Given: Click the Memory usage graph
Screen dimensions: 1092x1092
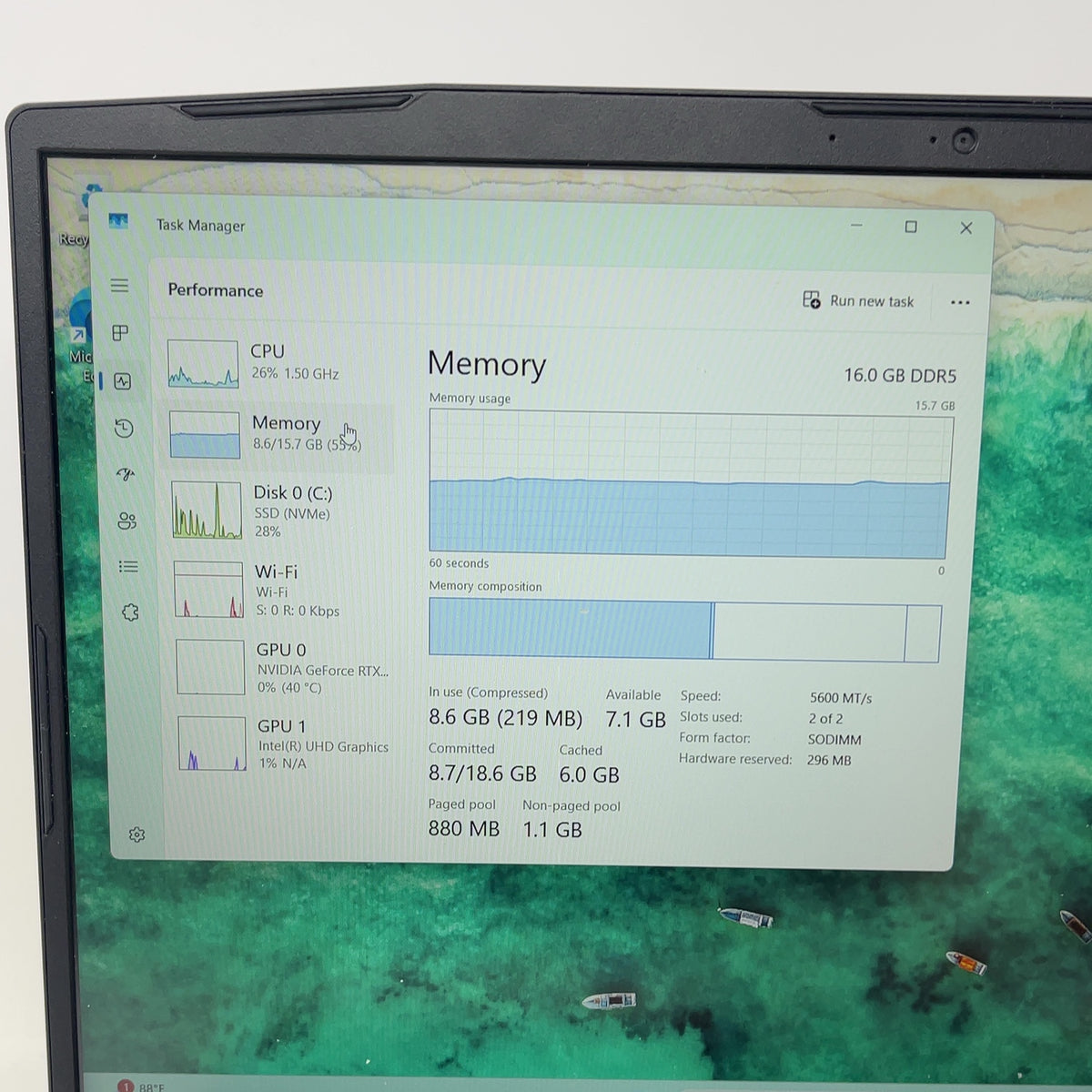Looking at the screenshot, I should pyautogui.click(x=689, y=484).
